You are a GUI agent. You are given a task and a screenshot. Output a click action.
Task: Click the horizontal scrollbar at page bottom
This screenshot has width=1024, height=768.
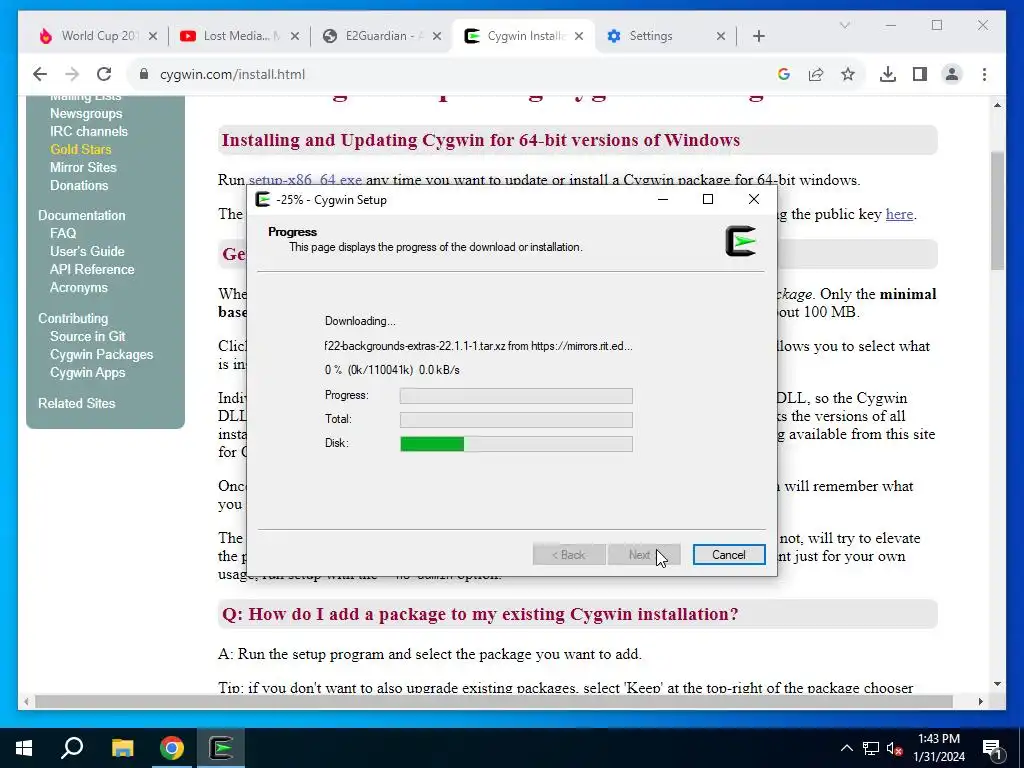494,701
